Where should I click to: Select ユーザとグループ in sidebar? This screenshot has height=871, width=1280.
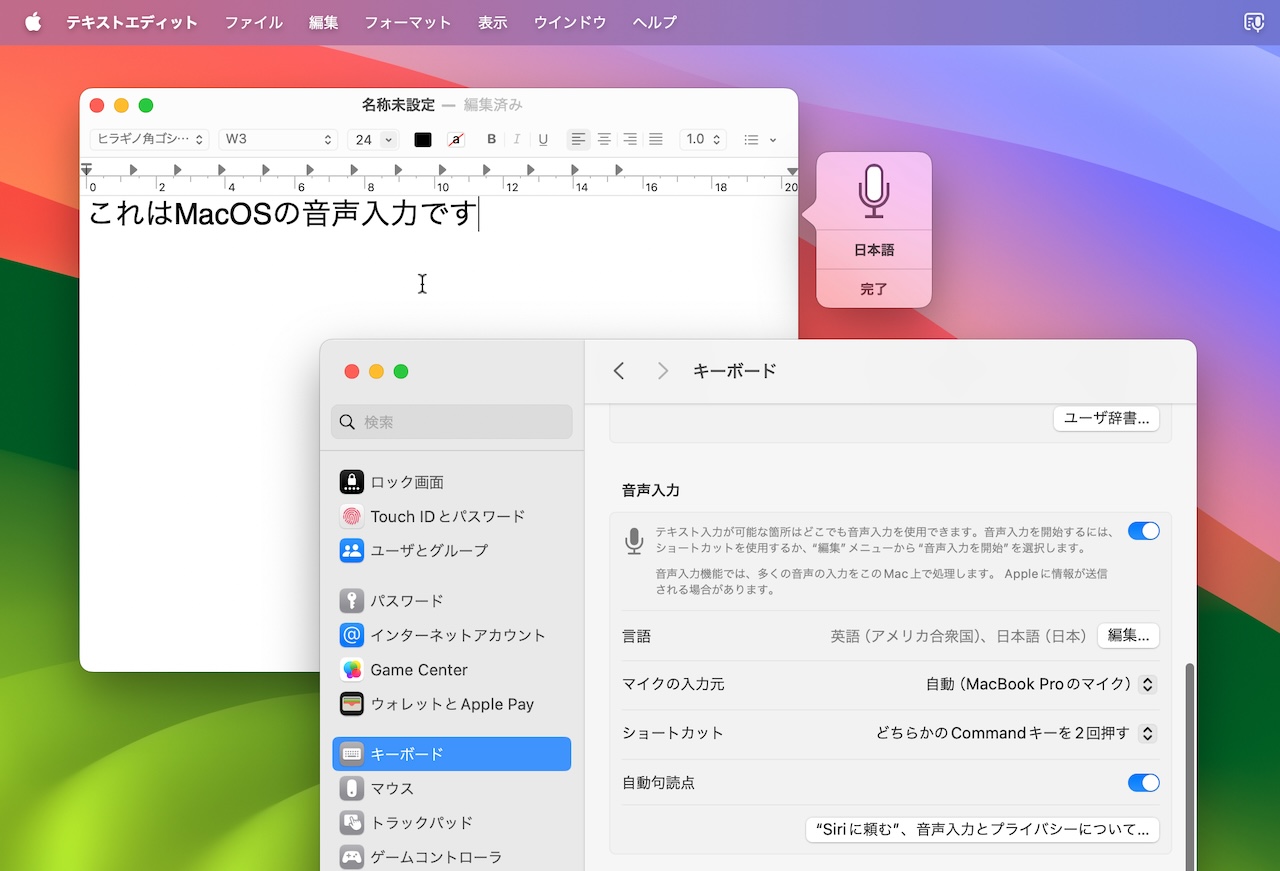[452, 550]
